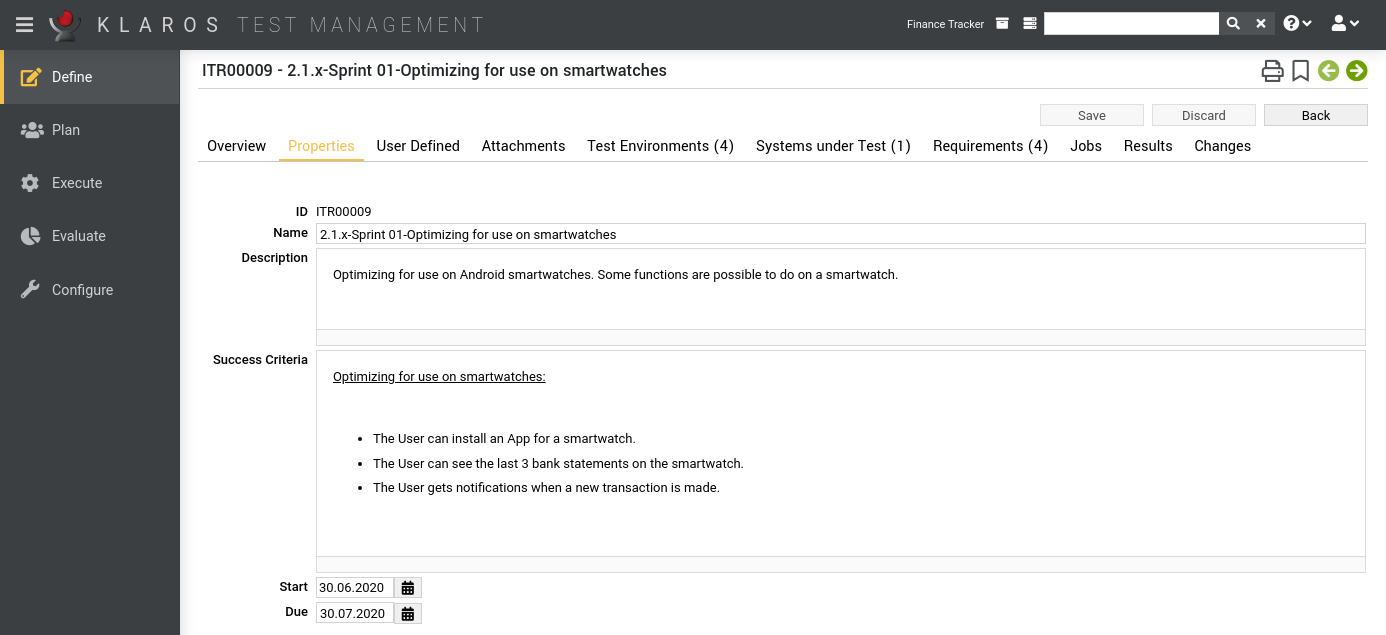
Task: Open the Start date calendar picker
Action: pos(408,588)
